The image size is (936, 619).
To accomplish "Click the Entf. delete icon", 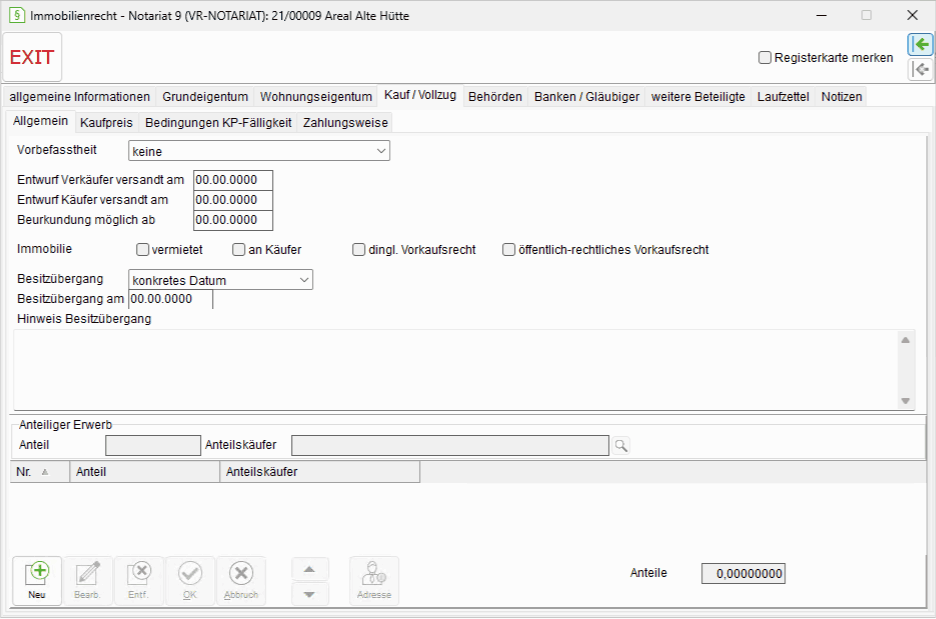I will pyautogui.click(x=138, y=581).
